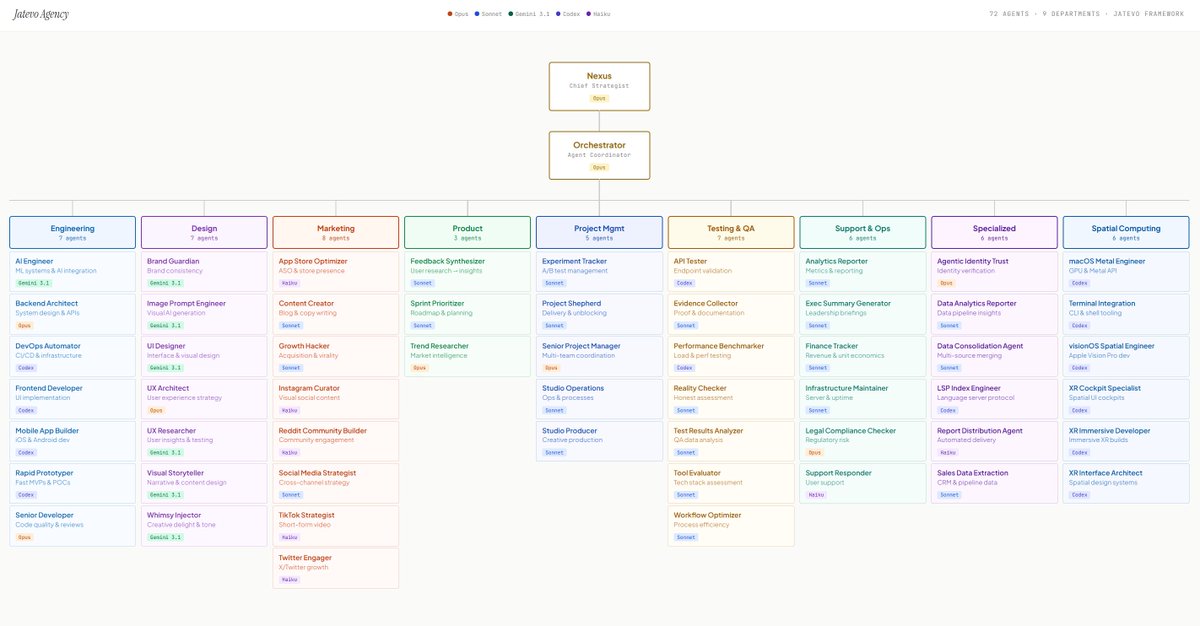
Task: Click the XR Interface Architect card
Action: (x=1126, y=483)
